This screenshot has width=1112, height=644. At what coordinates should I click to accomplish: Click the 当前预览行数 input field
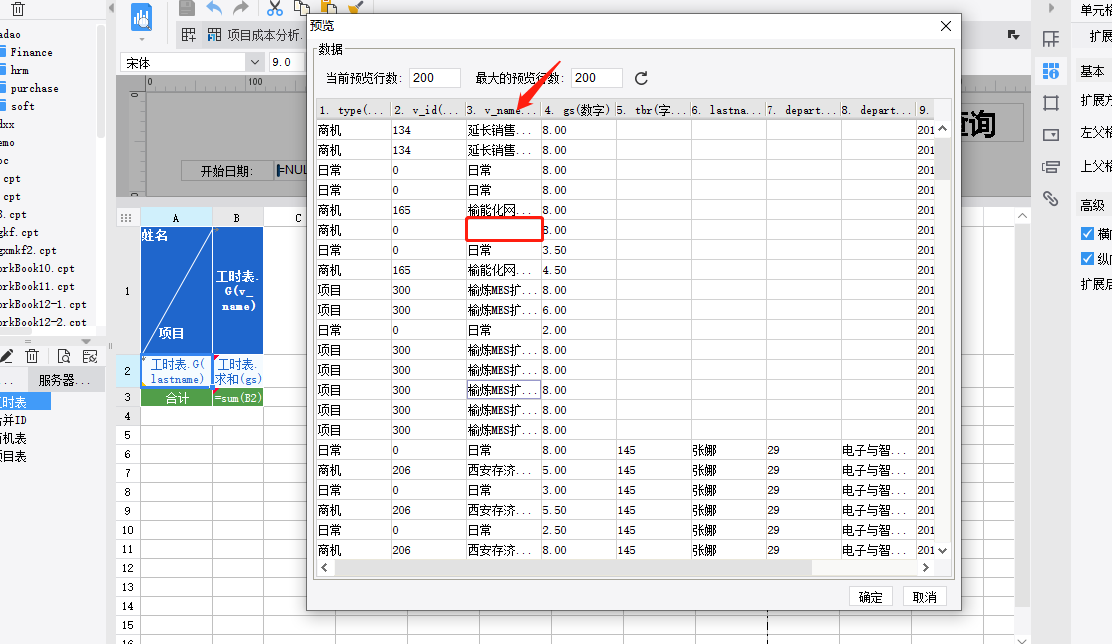coord(435,78)
